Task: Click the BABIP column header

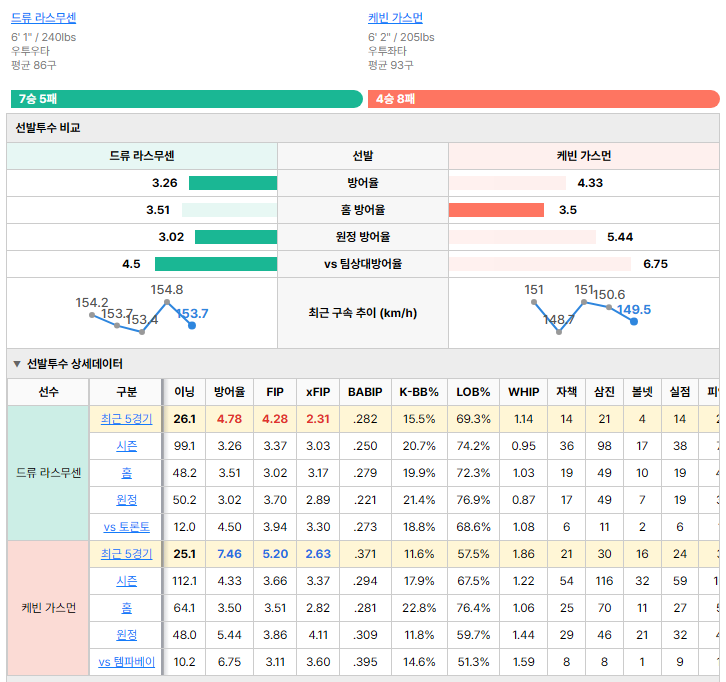Action: tap(365, 392)
